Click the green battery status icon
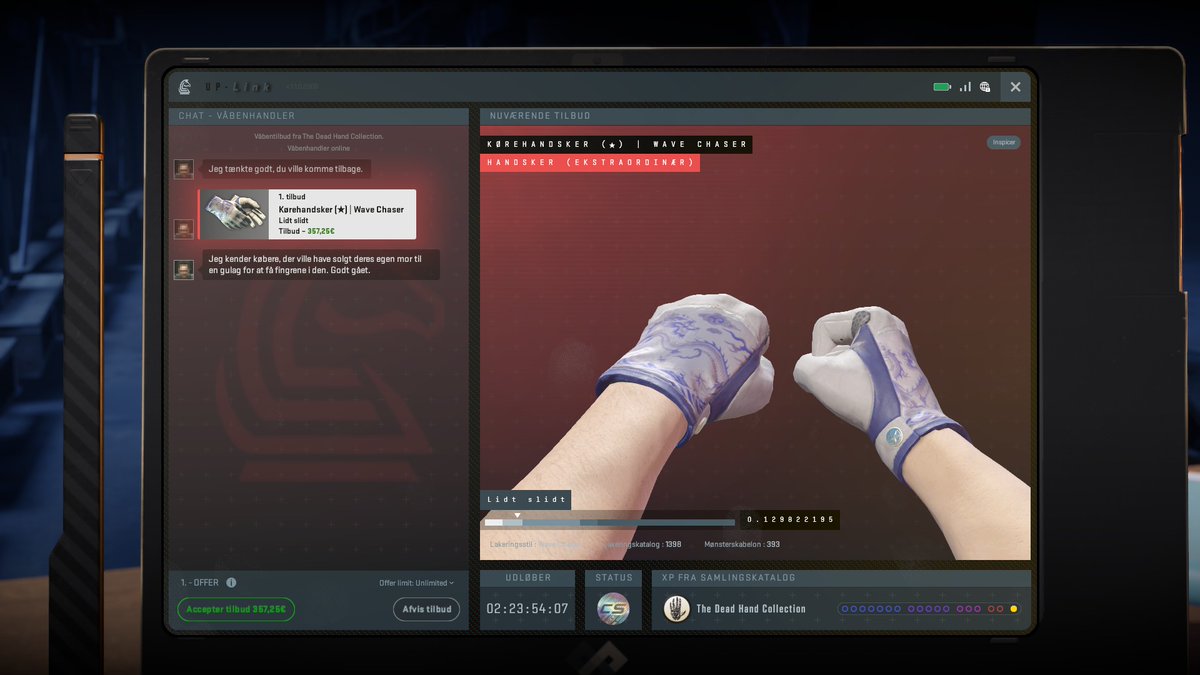This screenshot has width=1200, height=675. coord(942,87)
